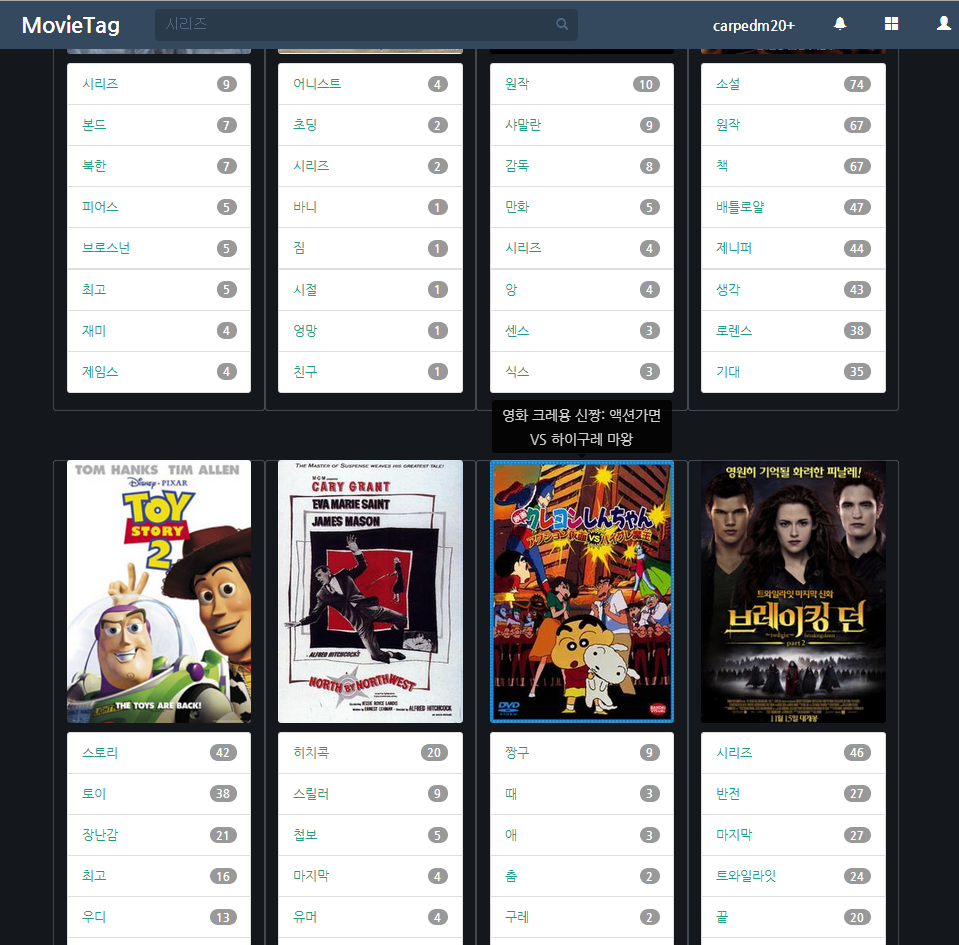This screenshot has width=959, height=945.
Task: Open the carpedm20+ account link
Action: (x=754, y=26)
